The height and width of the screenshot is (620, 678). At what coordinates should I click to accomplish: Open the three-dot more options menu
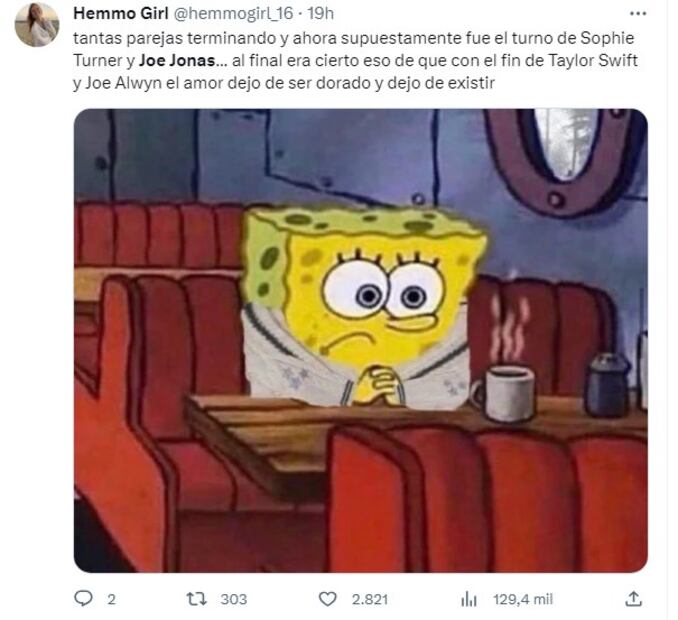click(x=638, y=14)
